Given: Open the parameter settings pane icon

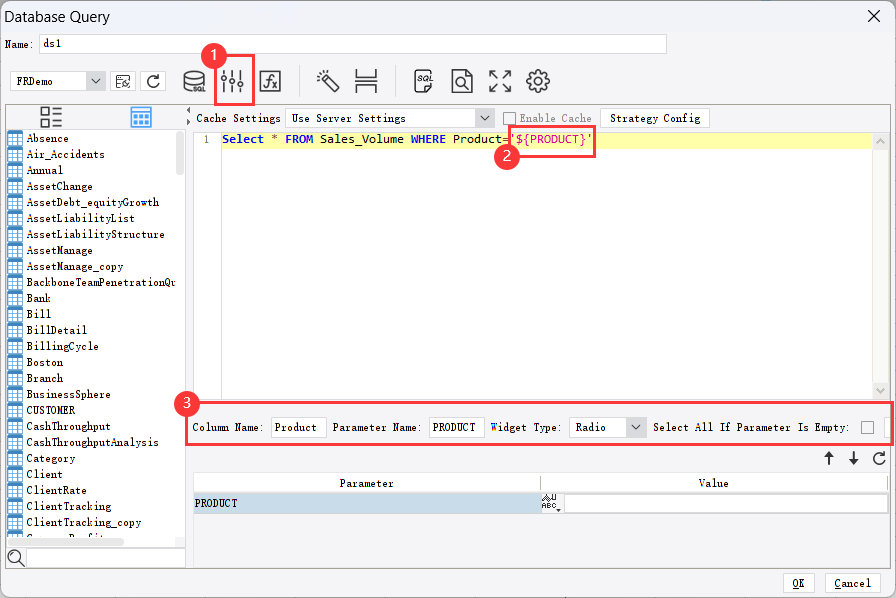Looking at the screenshot, I should coord(233,81).
